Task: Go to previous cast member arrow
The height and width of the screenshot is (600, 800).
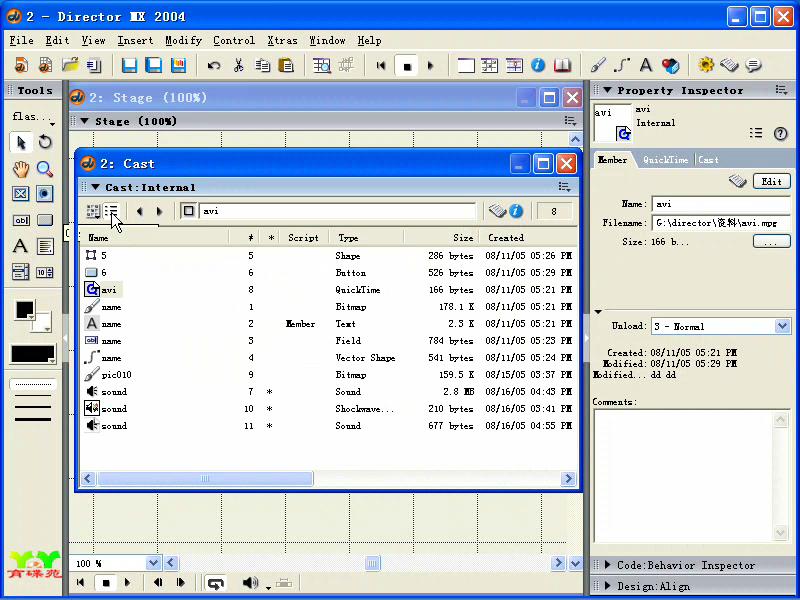Action: [x=140, y=211]
